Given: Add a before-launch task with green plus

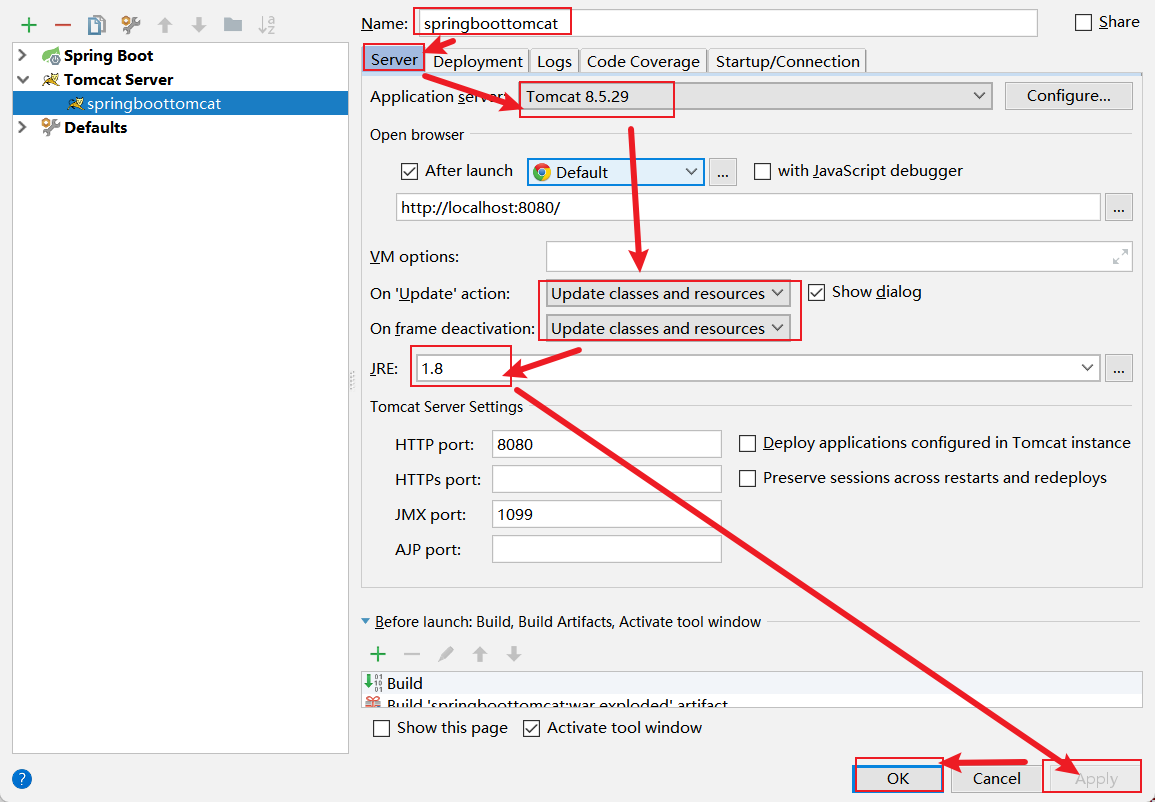Looking at the screenshot, I should 378,654.
